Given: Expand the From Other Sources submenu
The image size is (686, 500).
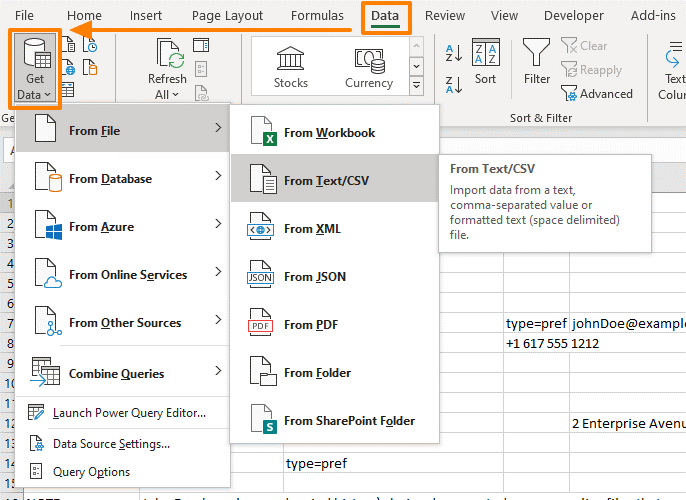Looking at the screenshot, I should [122, 323].
